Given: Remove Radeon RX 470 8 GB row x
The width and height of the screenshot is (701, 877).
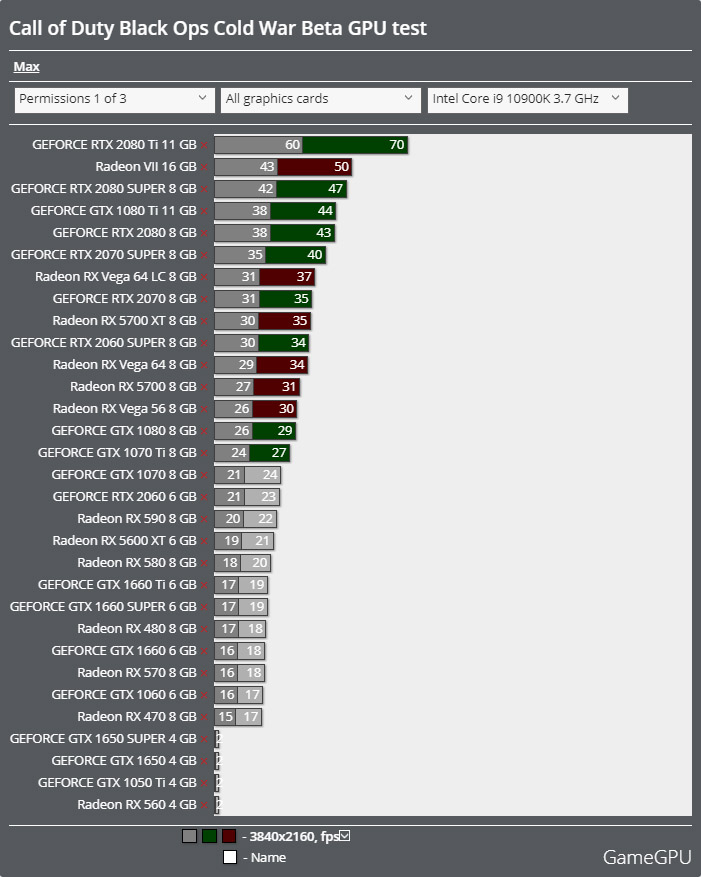Looking at the screenshot, I should point(204,717).
